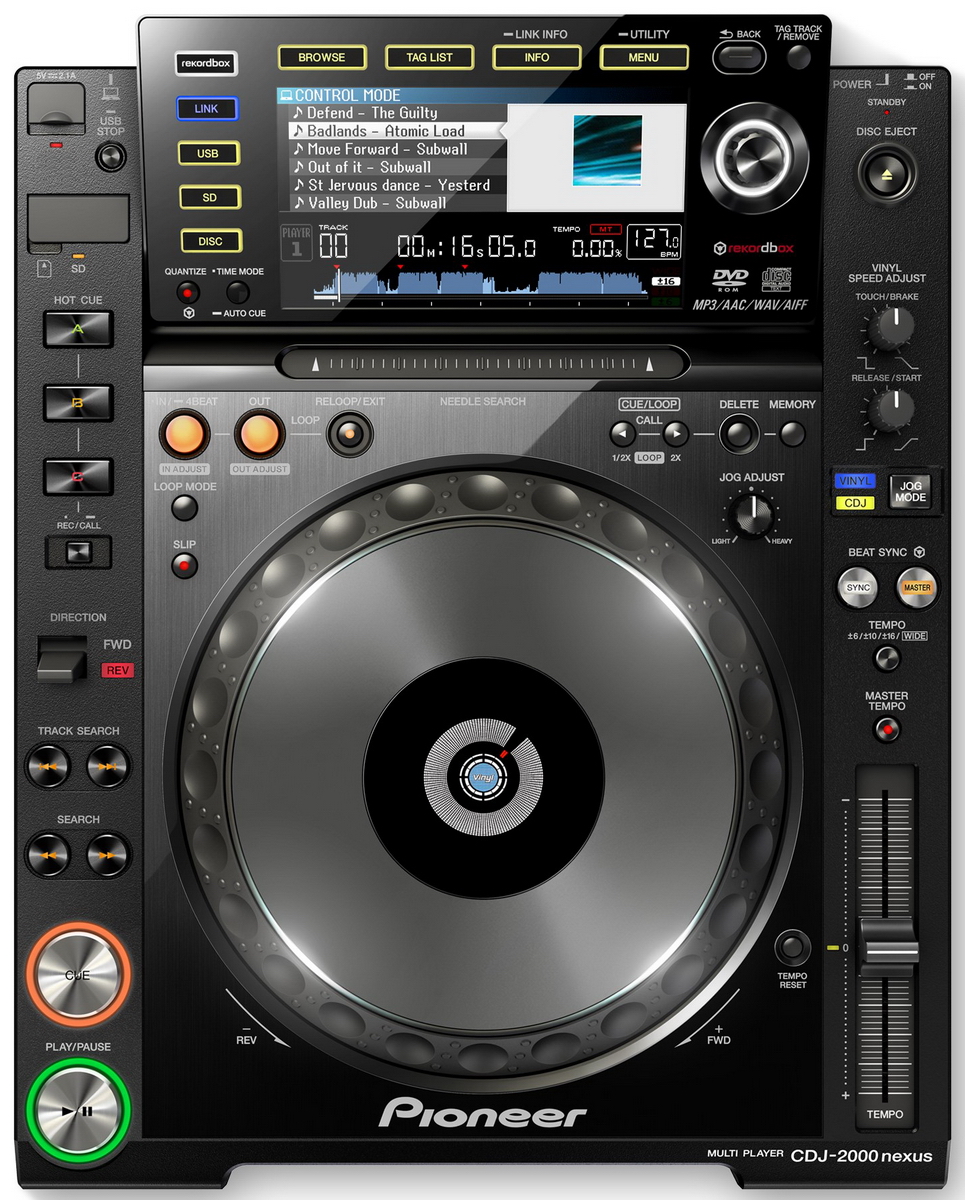Click the CUE/LOOP CALL right arrow
This screenshot has height=1200, width=965.
point(676,434)
